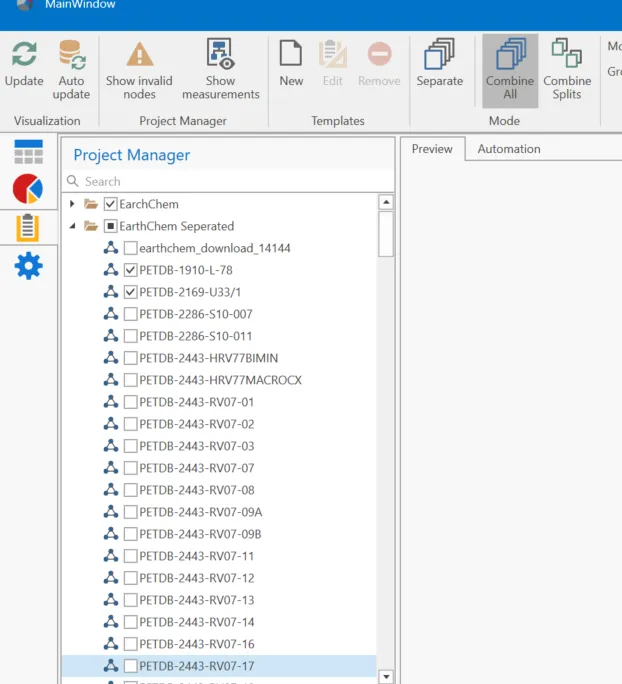Select the PETDB-2443-RV07-11 row
Viewport: 622px width, 684px height.
coord(219,556)
